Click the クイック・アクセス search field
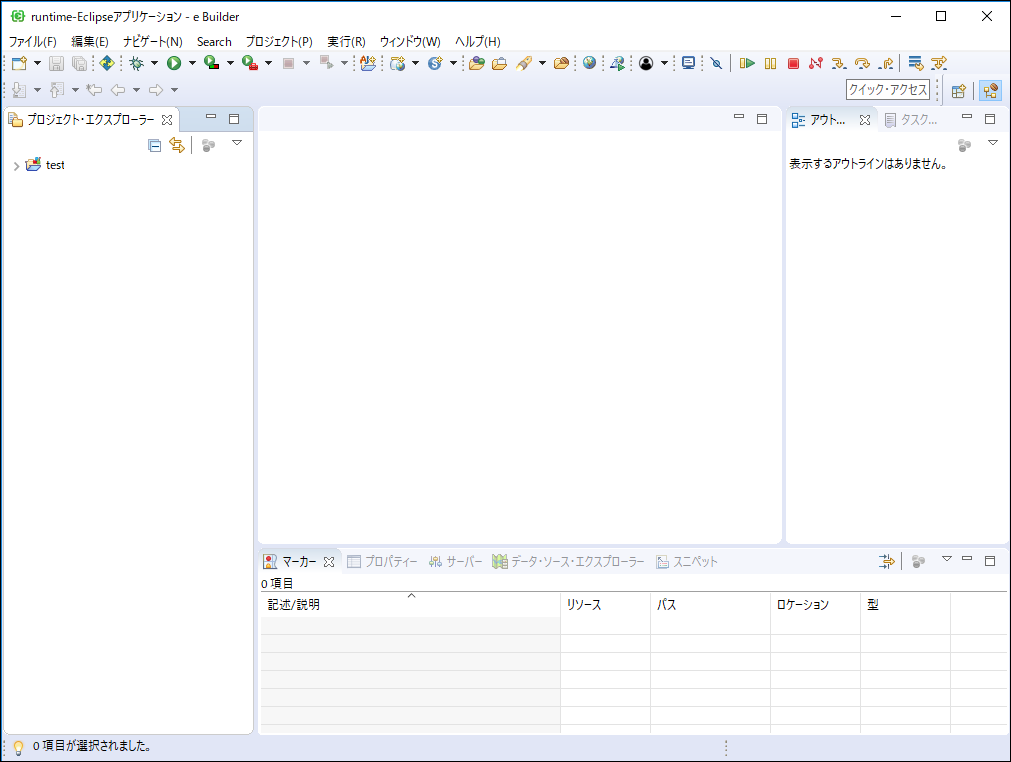The height and width of the screenshot is (762, 1011). coord(888,90)
